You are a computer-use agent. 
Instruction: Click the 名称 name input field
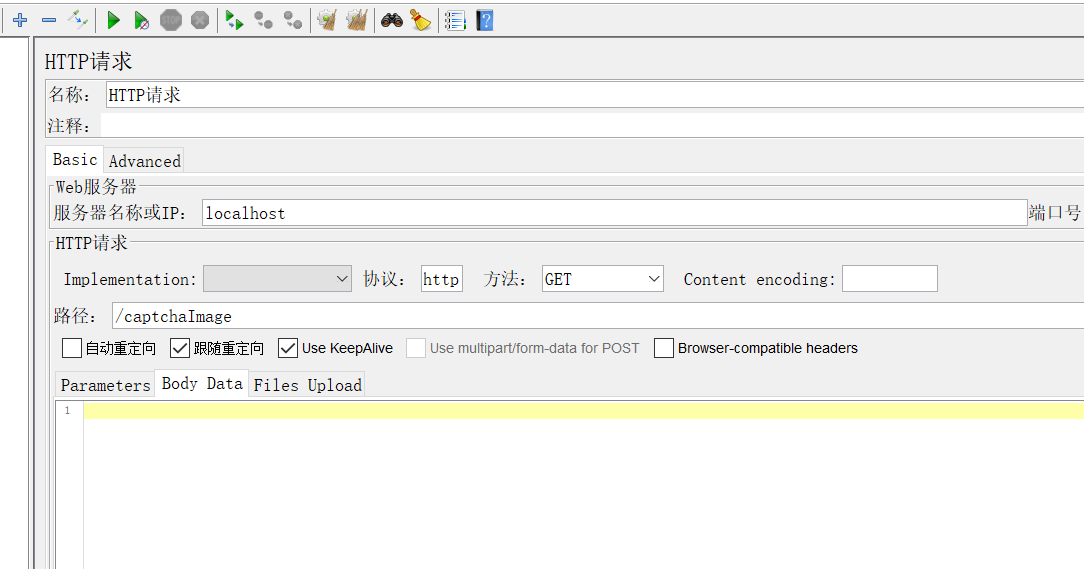[x=595, y=95]
